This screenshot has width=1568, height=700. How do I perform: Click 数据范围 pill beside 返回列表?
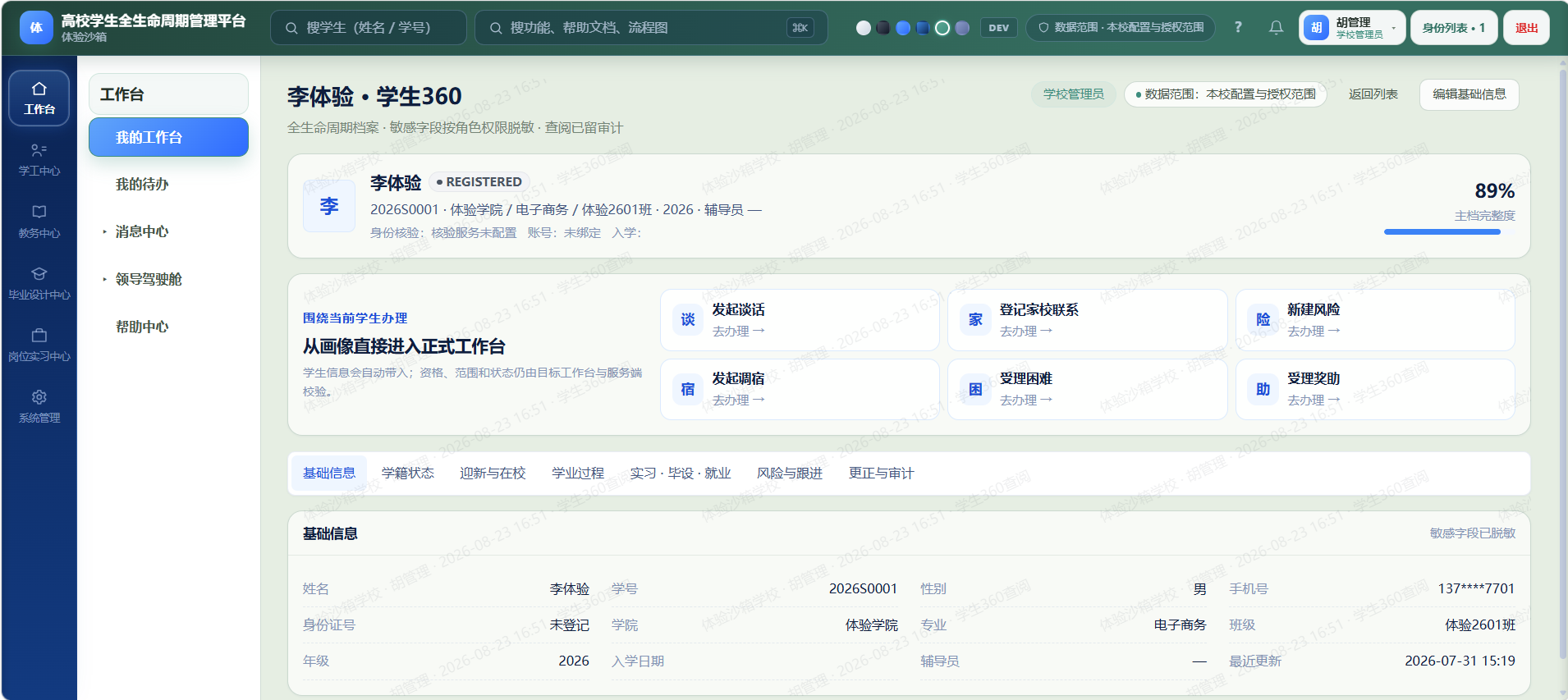[1226, 94]
